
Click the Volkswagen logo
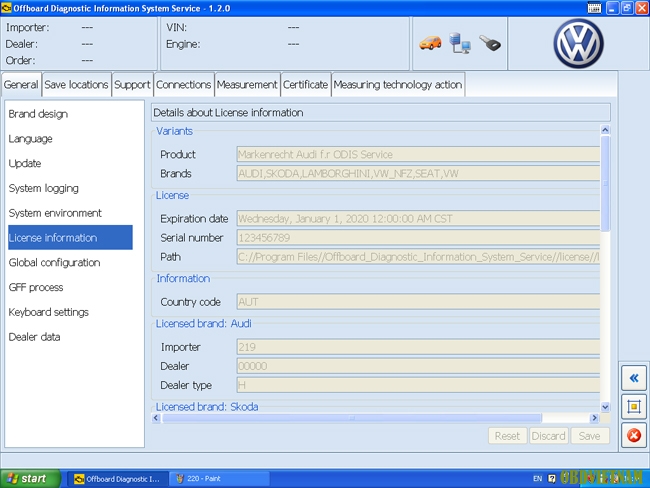tap(578, 44)
